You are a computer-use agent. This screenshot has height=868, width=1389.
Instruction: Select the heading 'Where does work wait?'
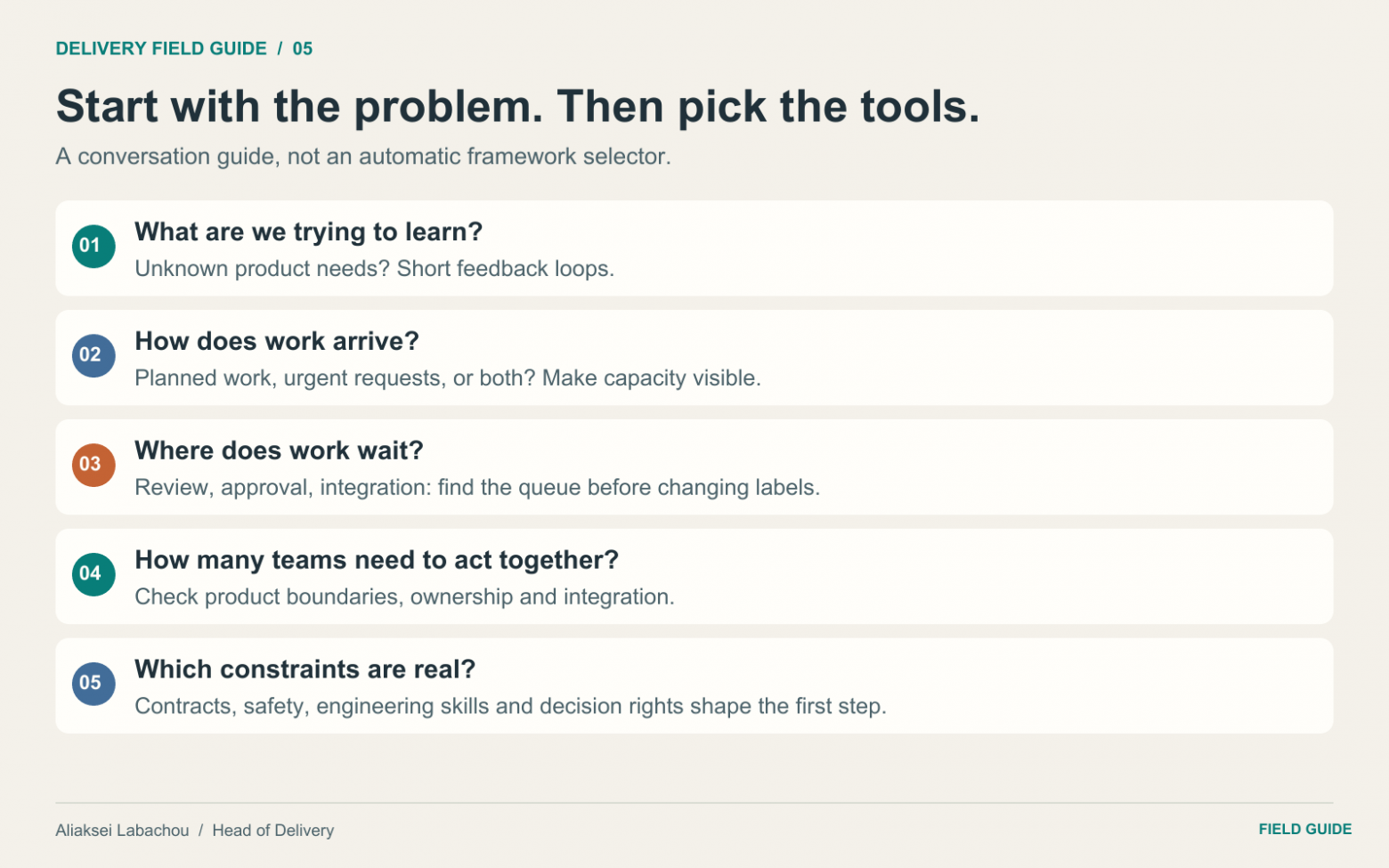[x=279, y=451]
